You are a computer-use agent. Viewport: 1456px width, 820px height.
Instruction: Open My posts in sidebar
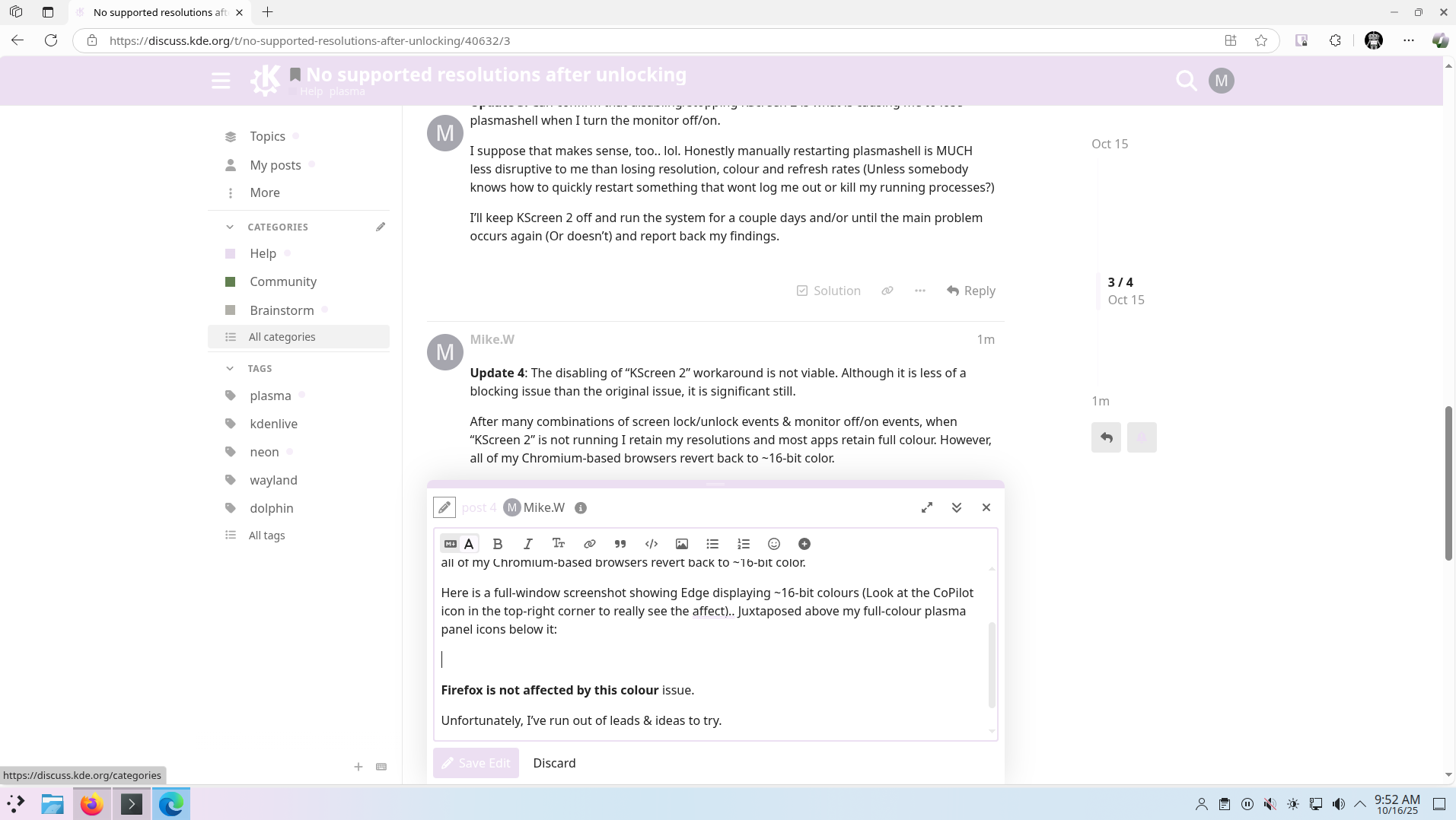(275, 165)
